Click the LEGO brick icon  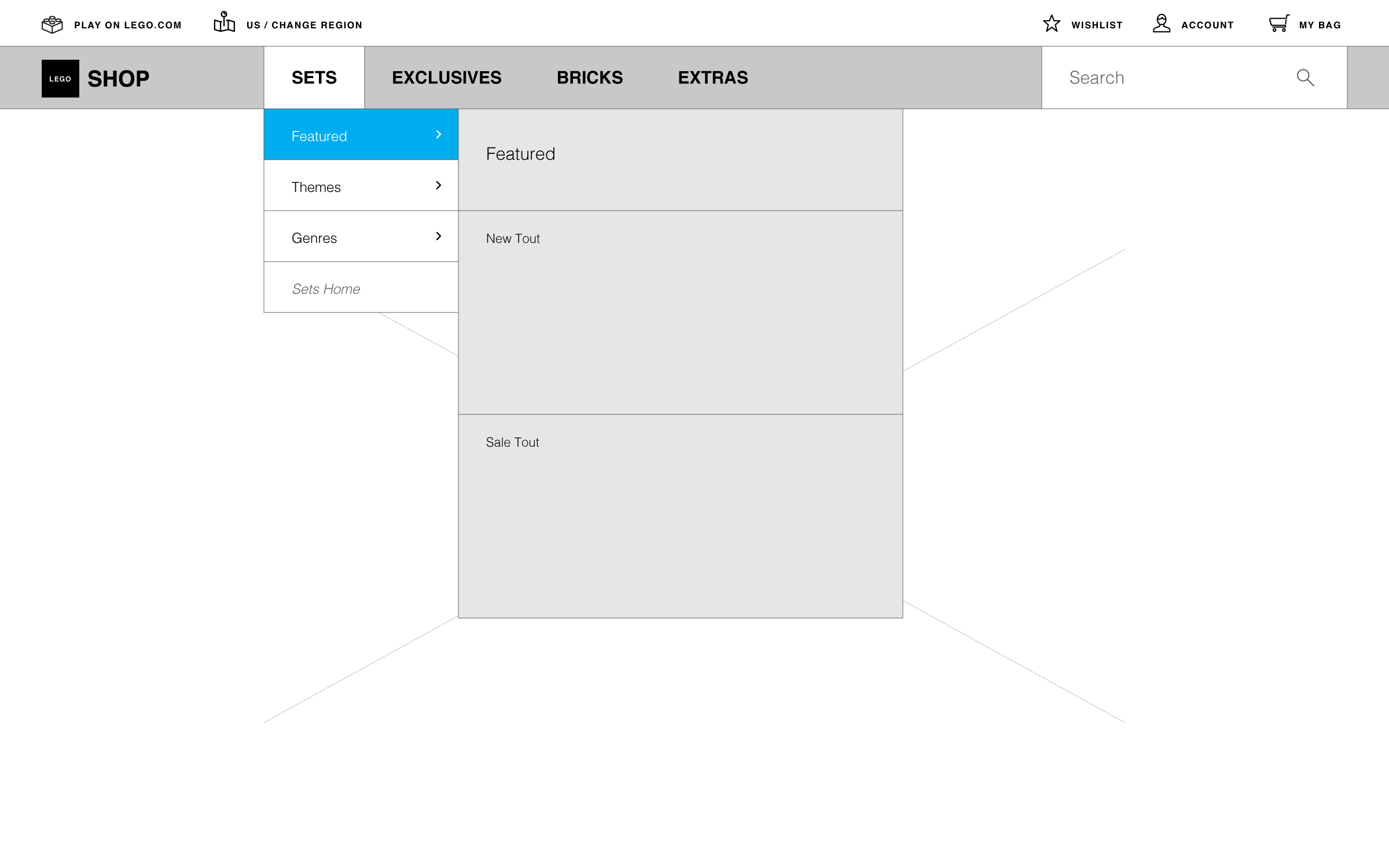(52, 24)
